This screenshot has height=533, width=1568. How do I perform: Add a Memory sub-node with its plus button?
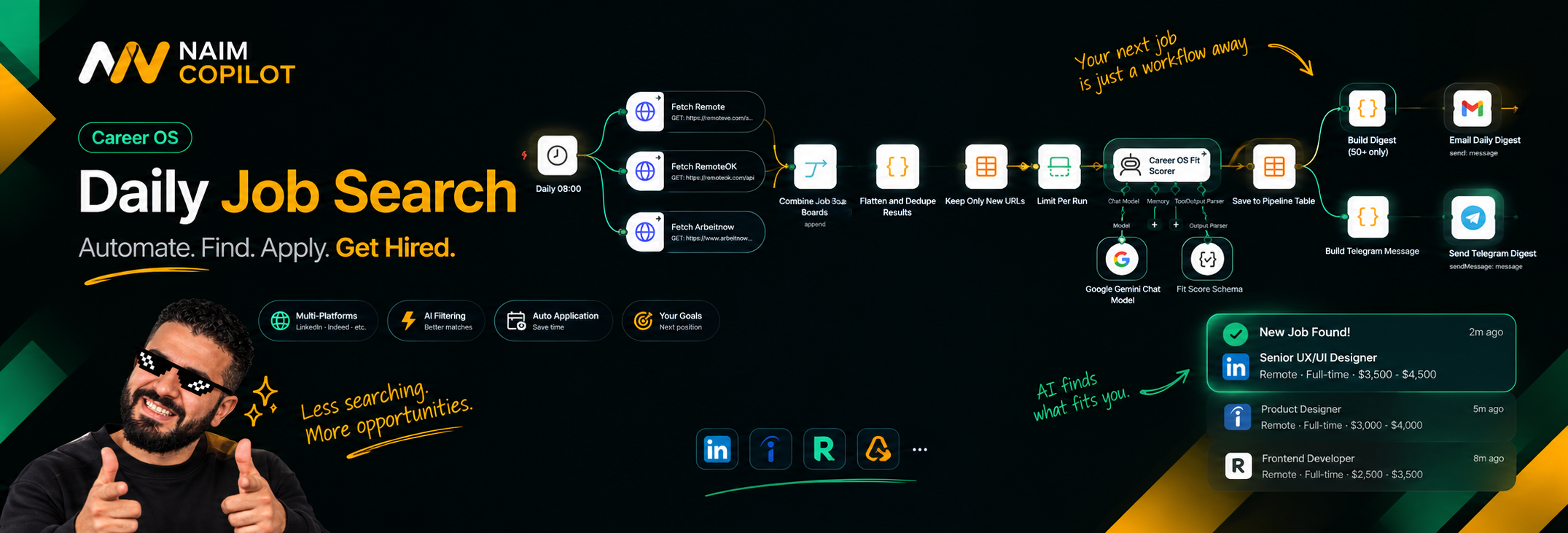[x=1154, y=225]
